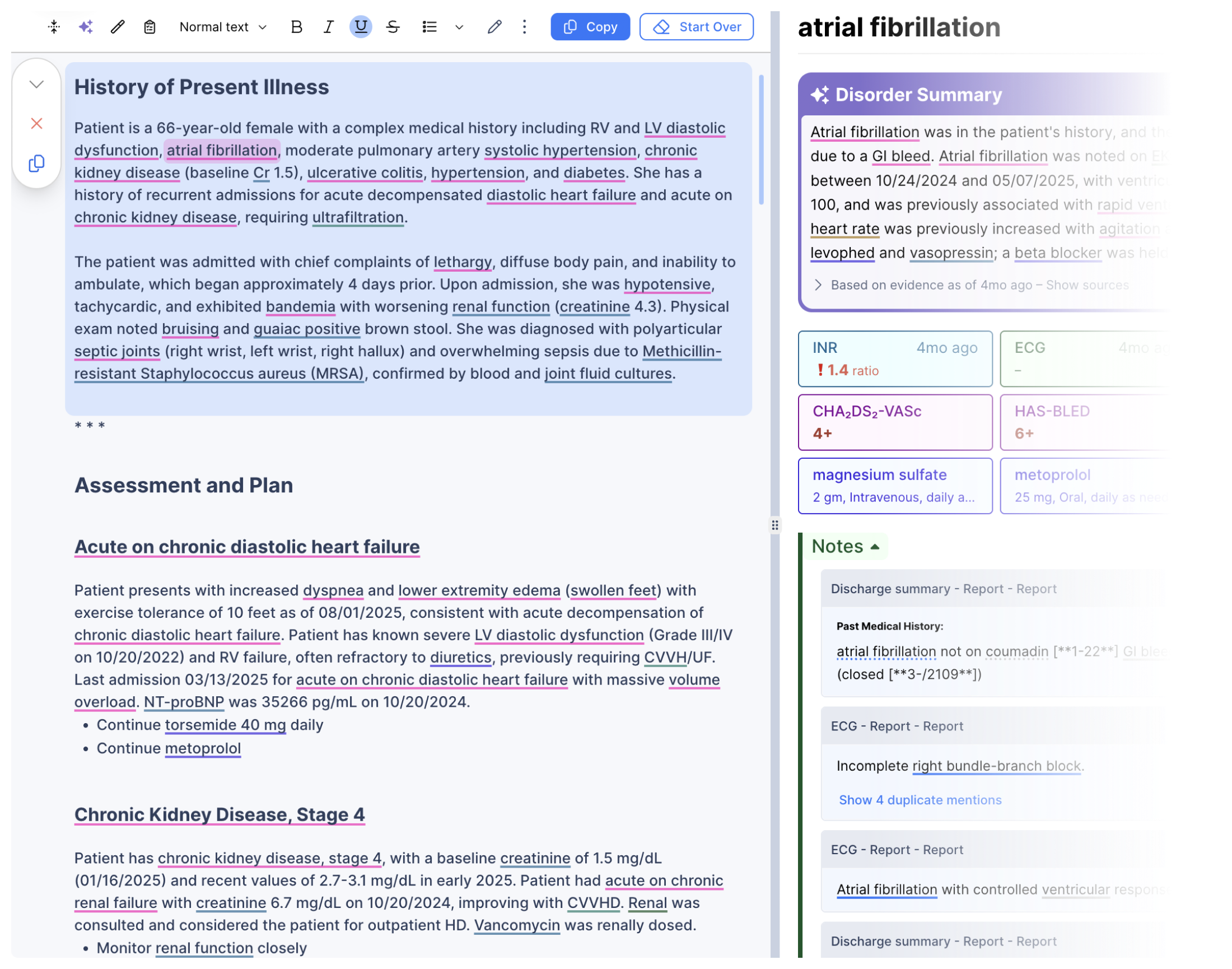This screenshot has width=1232, height=969.
Task: Click the History of Present Illness heading
Action: click(x=202, y=87)
